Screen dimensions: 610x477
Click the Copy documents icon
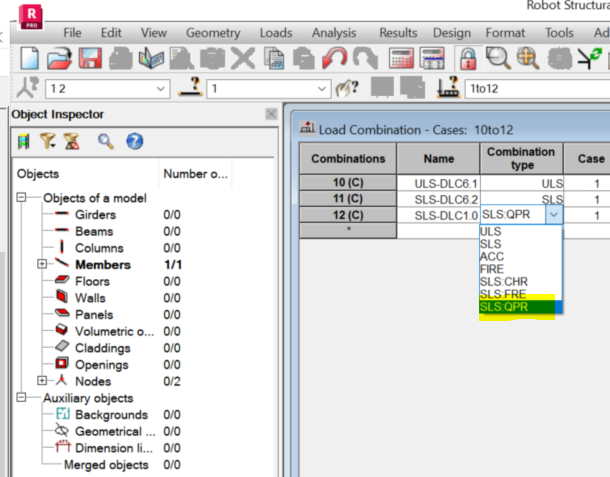tap(274, 58)
